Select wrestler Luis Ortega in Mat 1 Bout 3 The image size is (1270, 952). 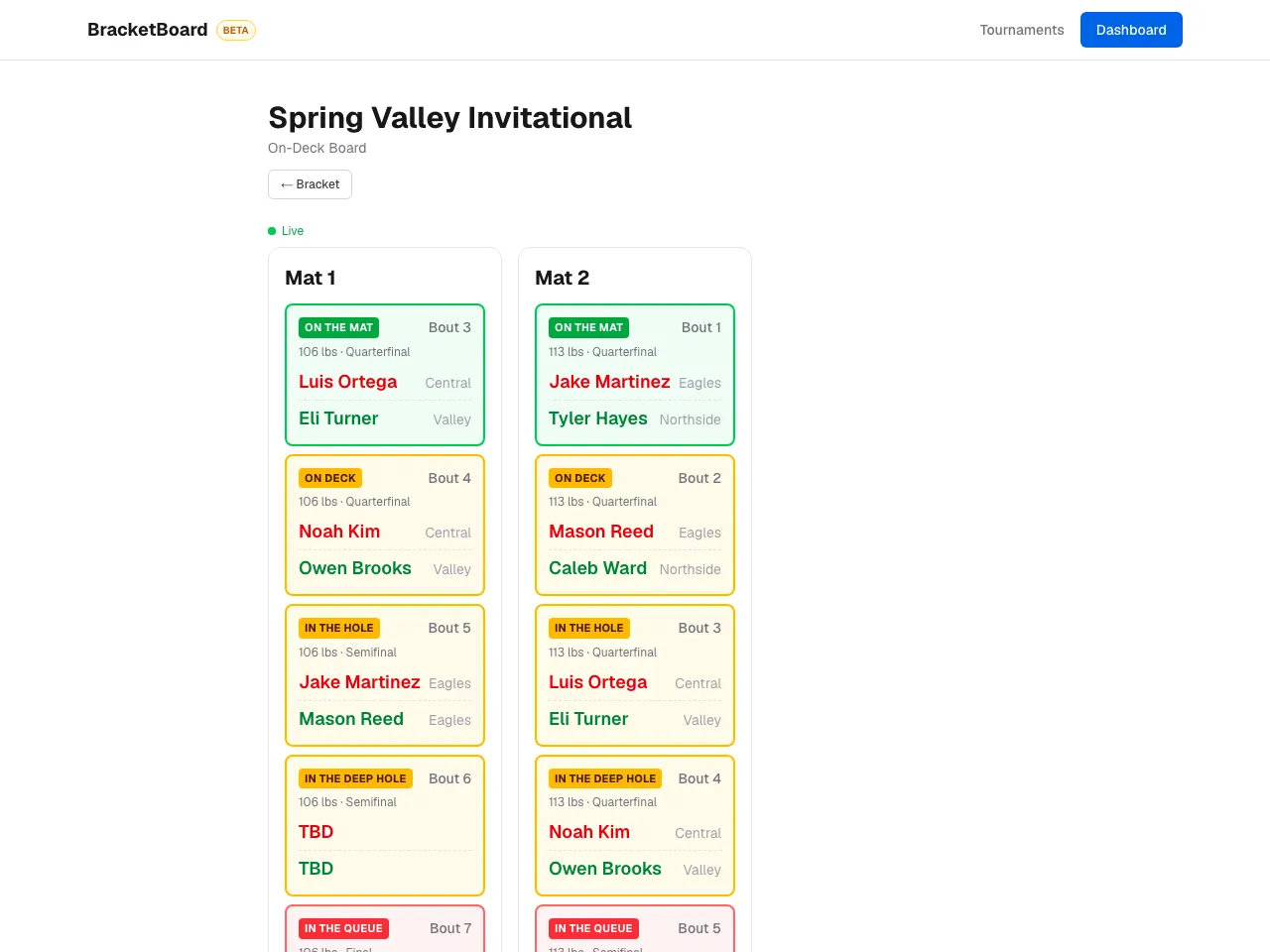click(x=347, y=382)
